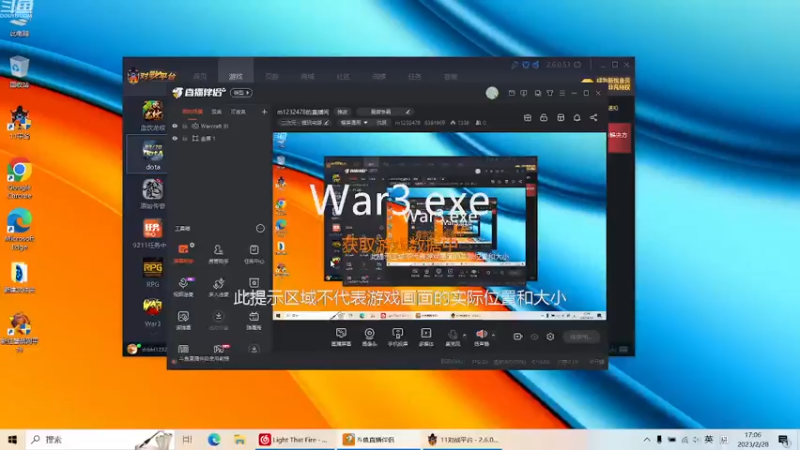Open the lock icon above the preview
The height and width of the screenshot is (450, 800).
tap(544, 118)
